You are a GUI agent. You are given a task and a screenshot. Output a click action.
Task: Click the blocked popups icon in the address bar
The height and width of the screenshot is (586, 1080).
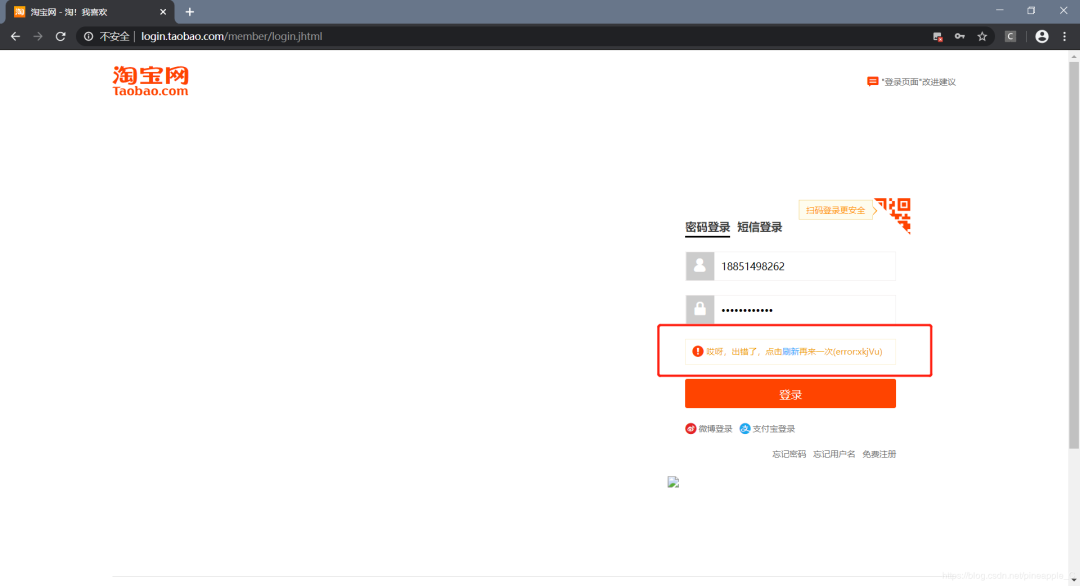(x=937, y=36)
